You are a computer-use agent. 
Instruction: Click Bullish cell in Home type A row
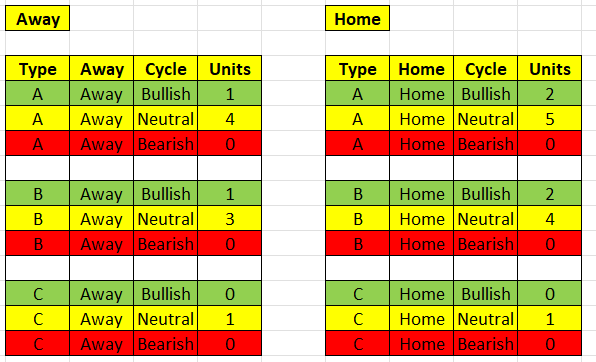[x=486, y=94]
